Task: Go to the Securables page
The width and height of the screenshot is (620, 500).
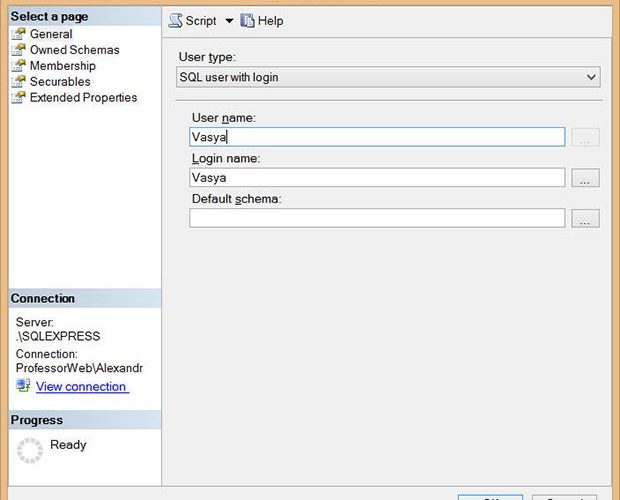Action: coord(60,82)
